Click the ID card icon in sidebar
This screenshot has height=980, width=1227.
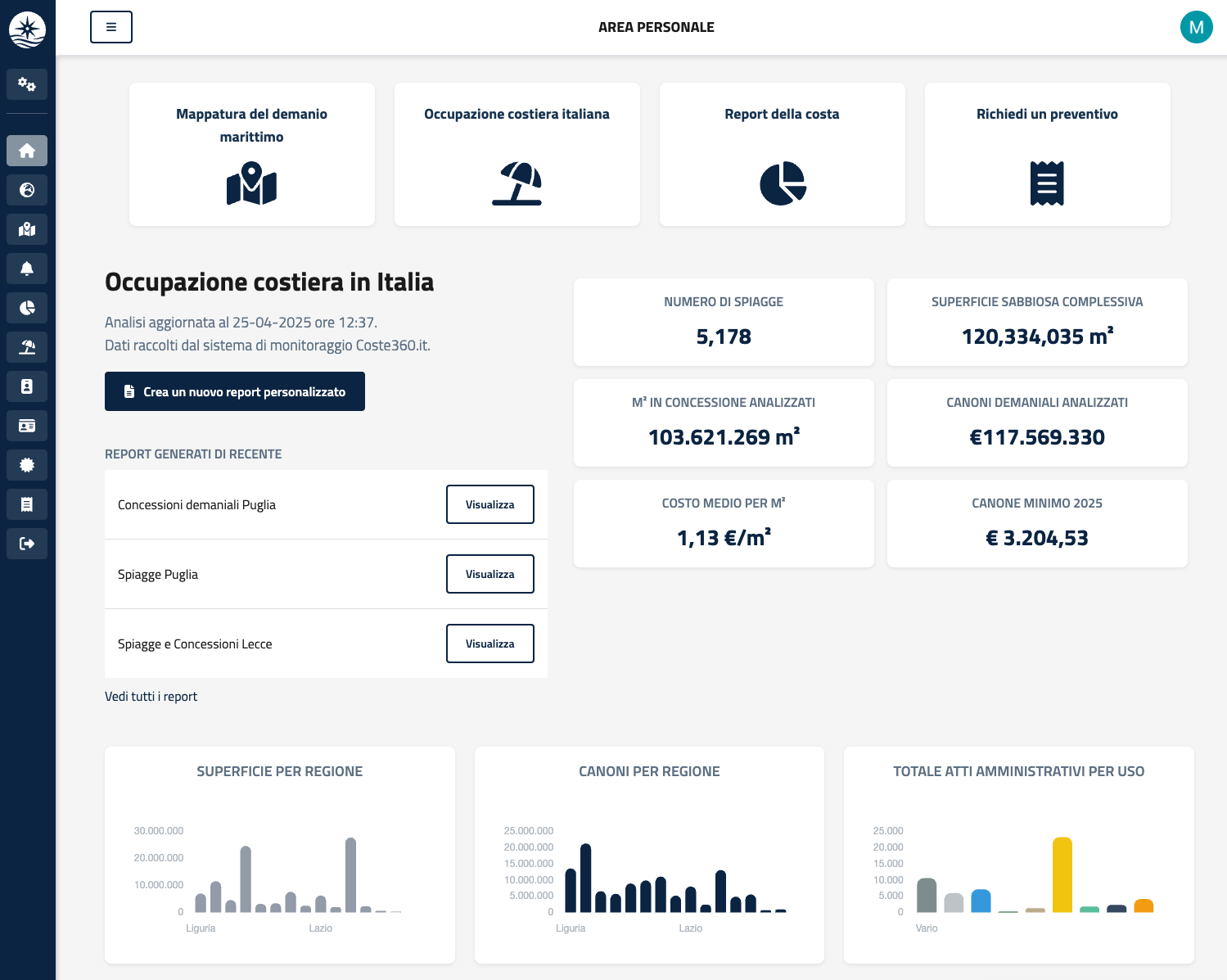27,426
